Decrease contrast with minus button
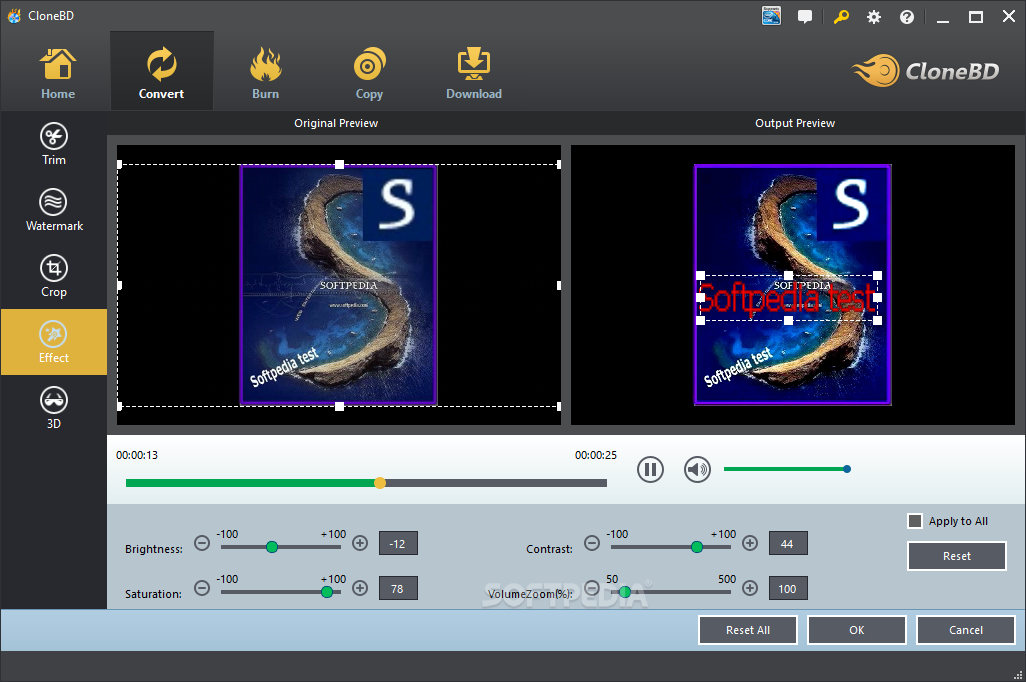The height and width of the screenshot is (682, 1026). (x=592, y=543)
